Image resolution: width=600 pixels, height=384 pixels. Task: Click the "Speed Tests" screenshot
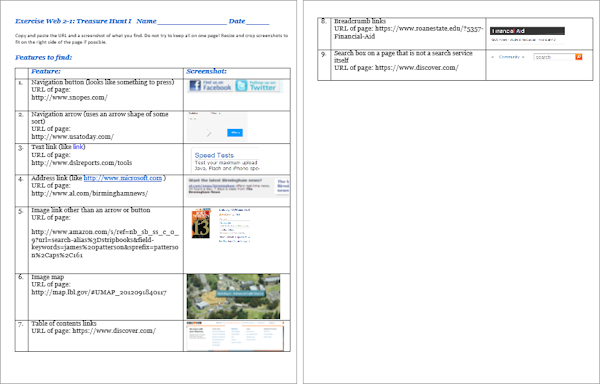point(226,159)
